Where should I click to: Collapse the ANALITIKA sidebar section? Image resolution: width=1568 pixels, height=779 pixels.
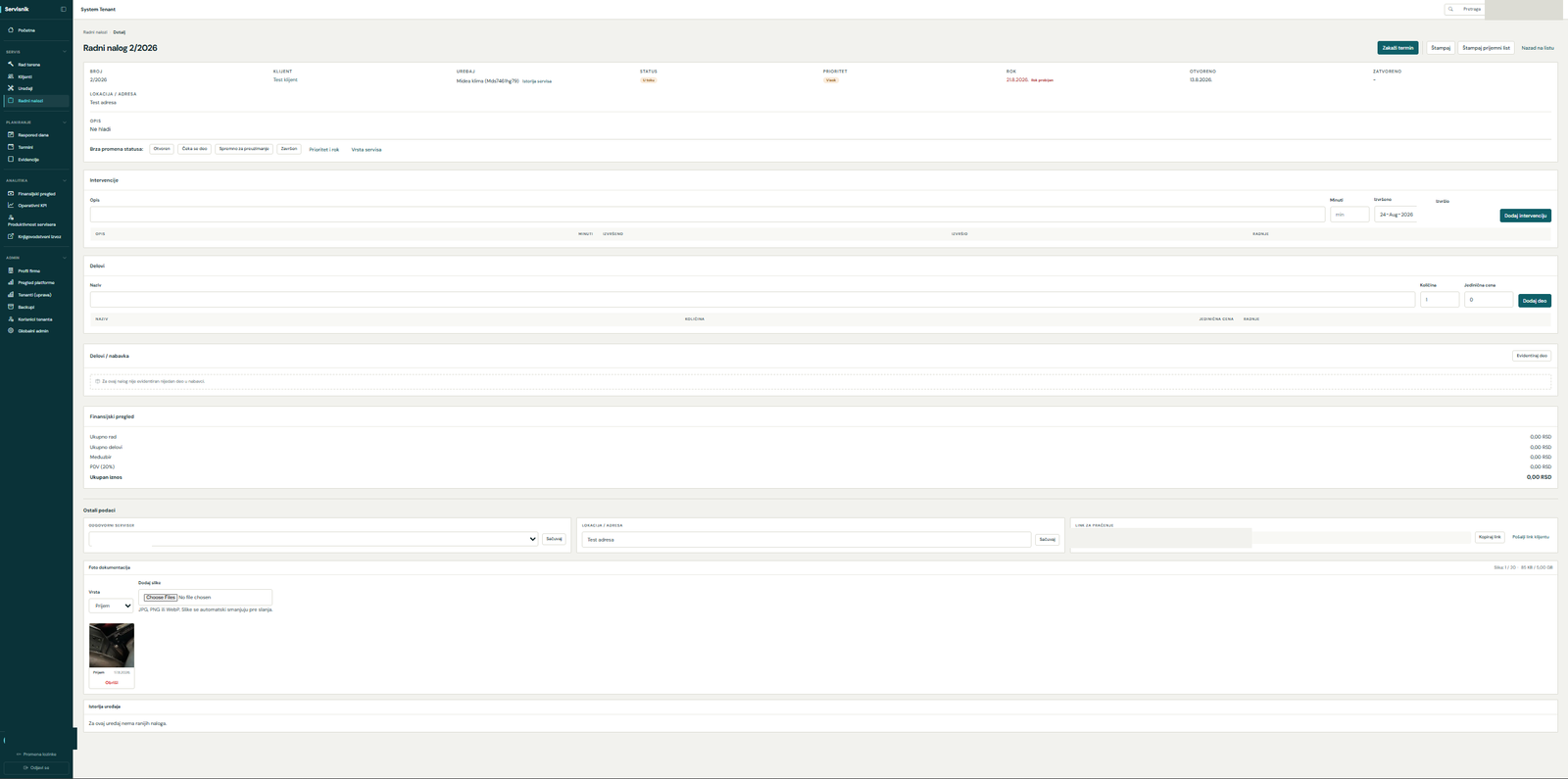[65, 180]
